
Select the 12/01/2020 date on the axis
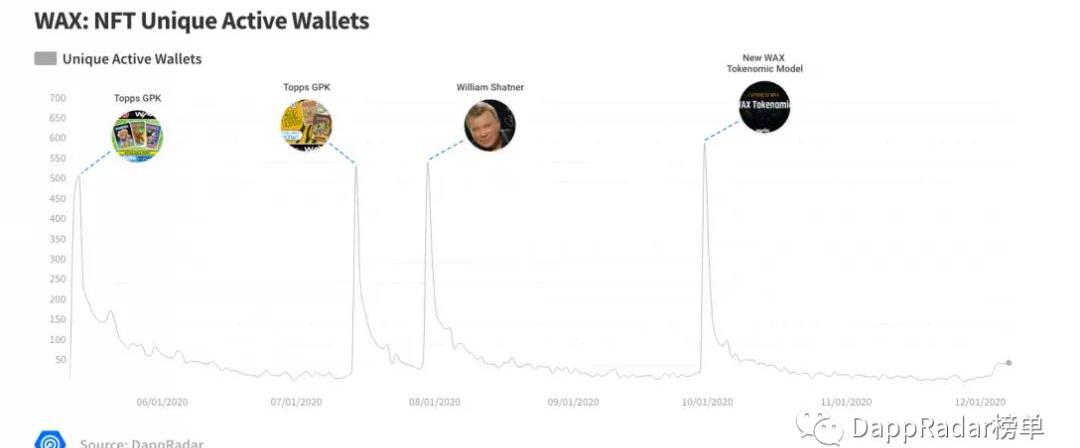[980, 402]
